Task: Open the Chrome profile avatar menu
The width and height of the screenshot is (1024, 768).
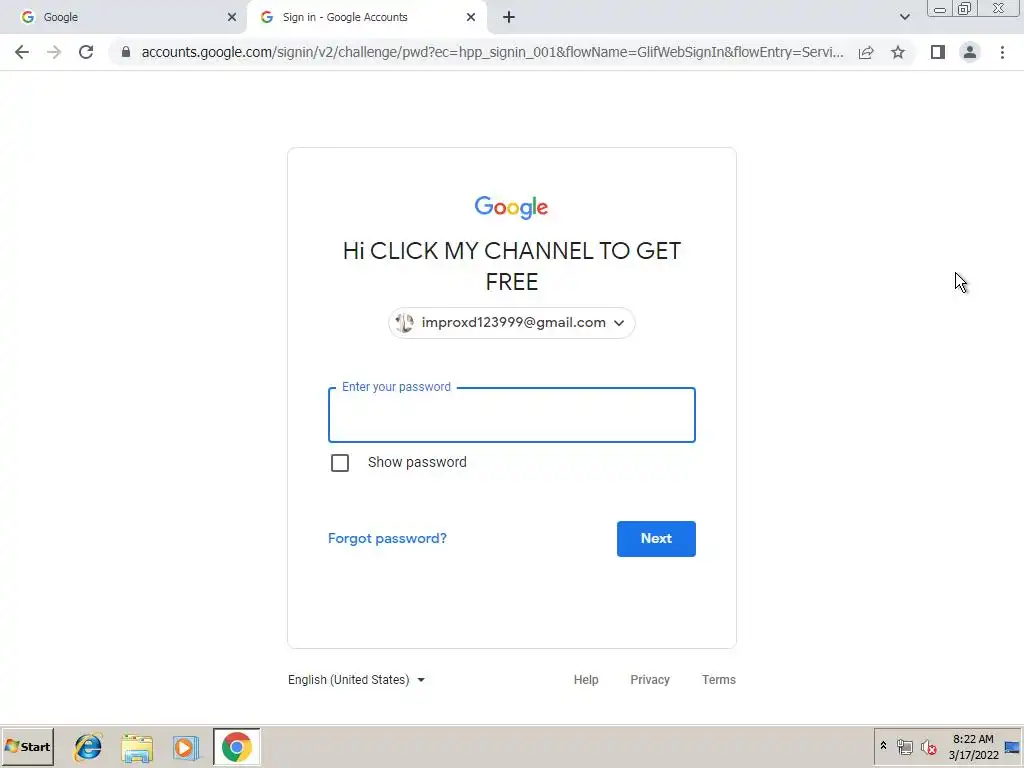Action: (x=970, y=52)
